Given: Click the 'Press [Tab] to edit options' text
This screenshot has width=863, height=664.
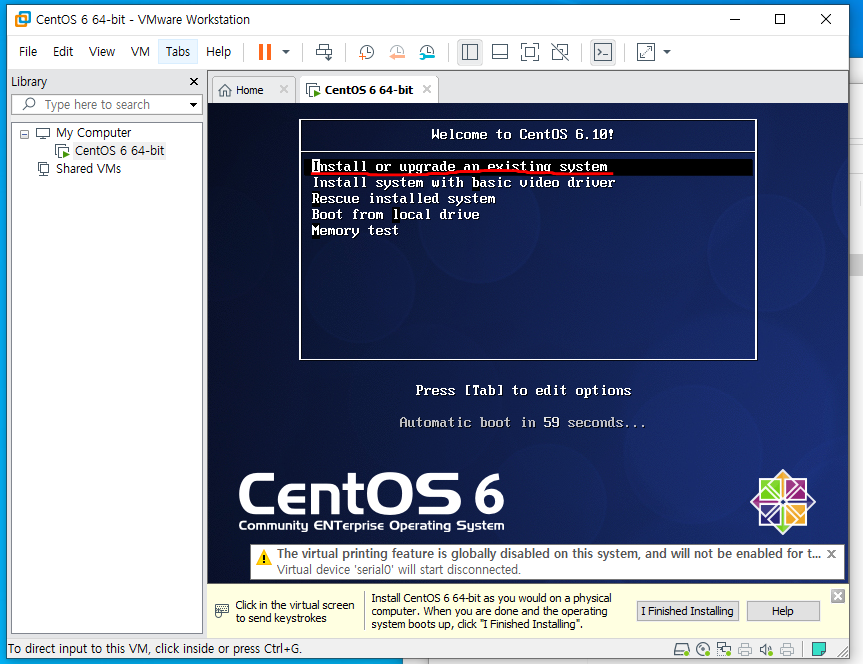Looking at the screenshot, I should pyautogui.click(x=523, y=391).
